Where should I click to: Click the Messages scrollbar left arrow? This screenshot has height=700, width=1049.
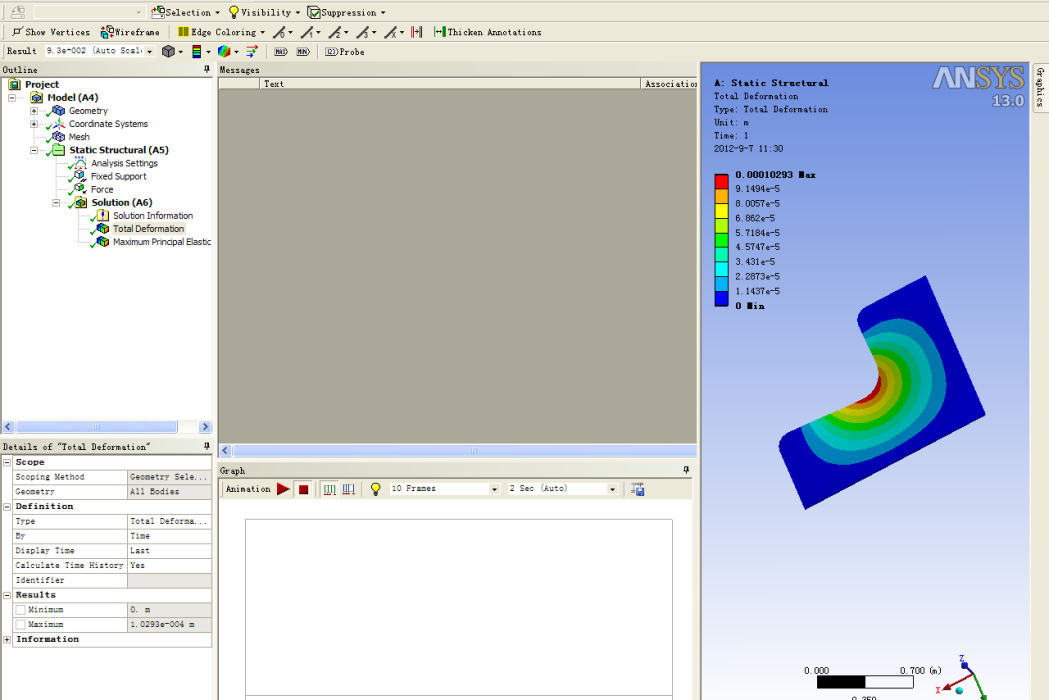(225, 450)
